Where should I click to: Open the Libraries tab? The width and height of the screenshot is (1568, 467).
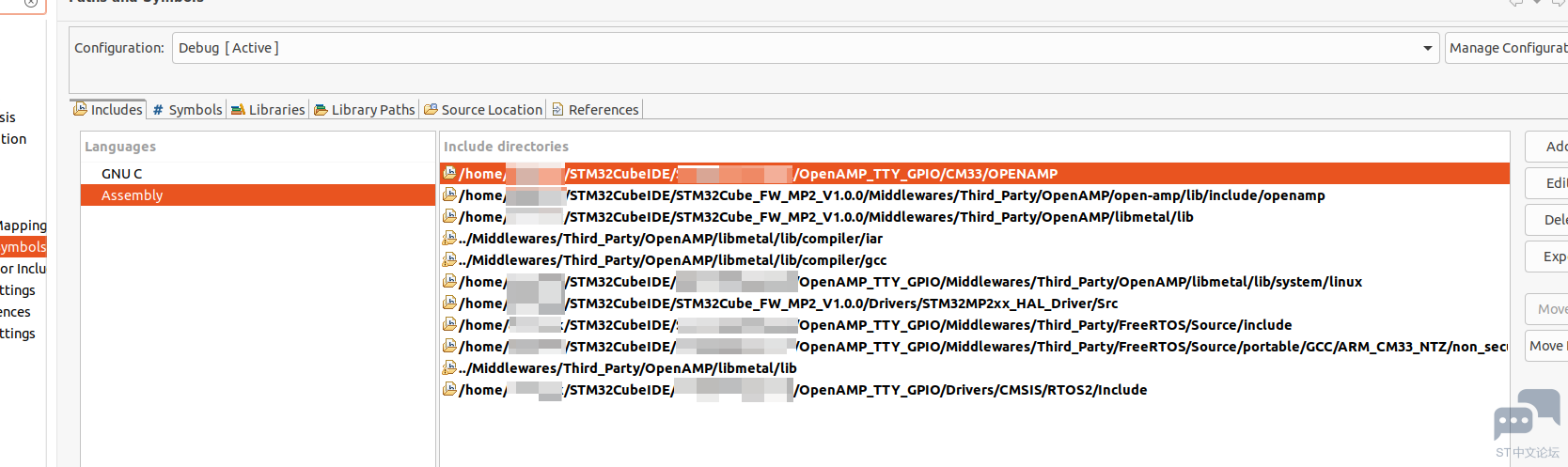point(268,110)
